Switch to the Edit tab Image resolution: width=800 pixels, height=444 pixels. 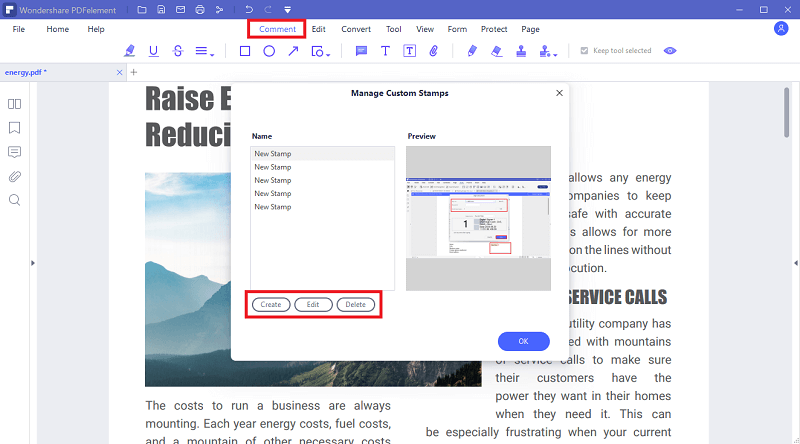coord(318,29)
